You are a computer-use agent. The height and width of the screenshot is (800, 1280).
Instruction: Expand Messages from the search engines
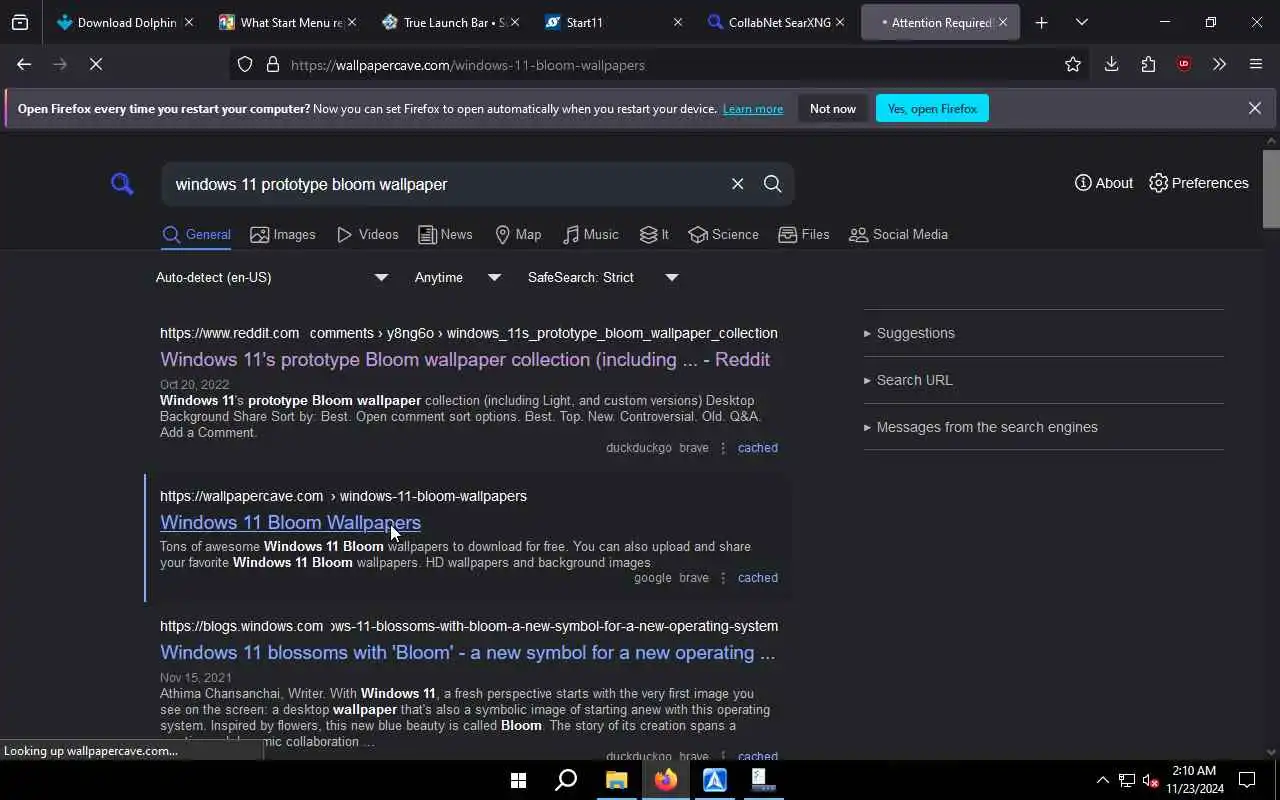coord(980,427)
